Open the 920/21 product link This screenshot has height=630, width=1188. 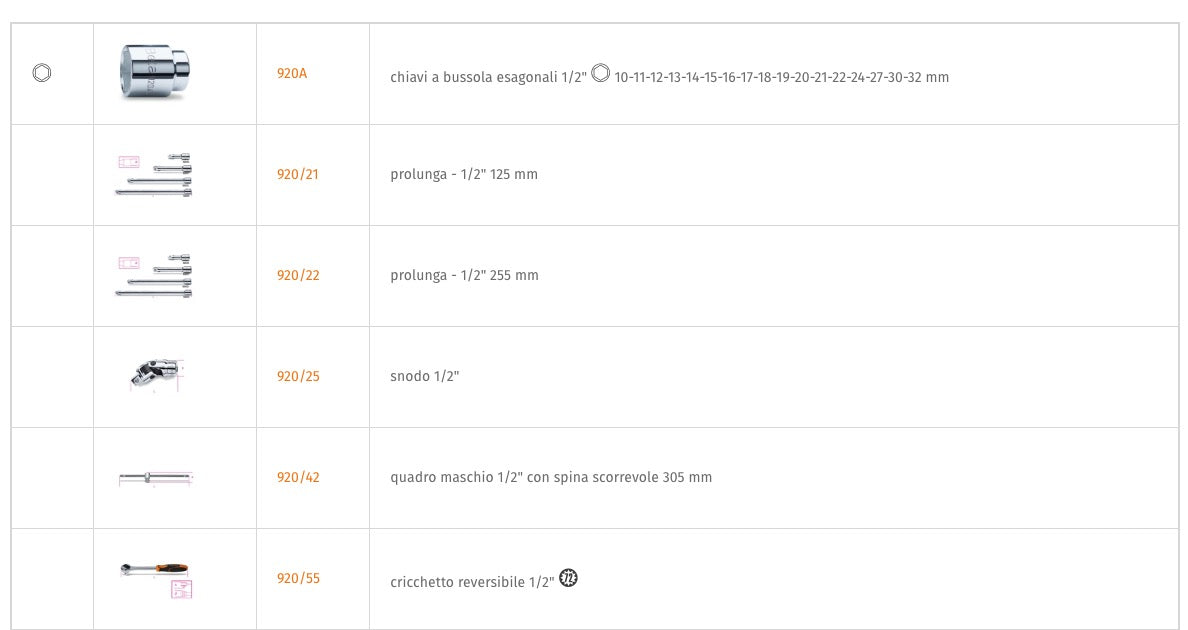[x=298, y=174]
